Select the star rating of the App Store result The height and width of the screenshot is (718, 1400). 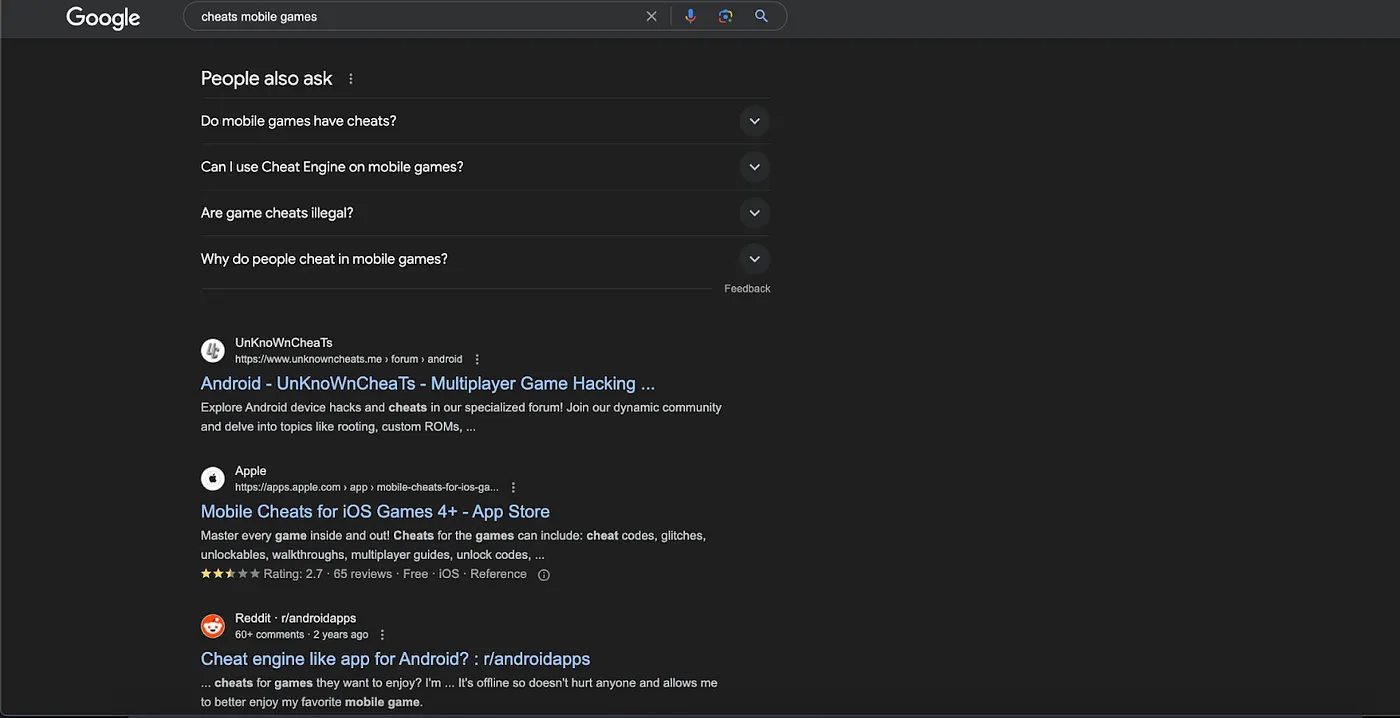point(230,574)
